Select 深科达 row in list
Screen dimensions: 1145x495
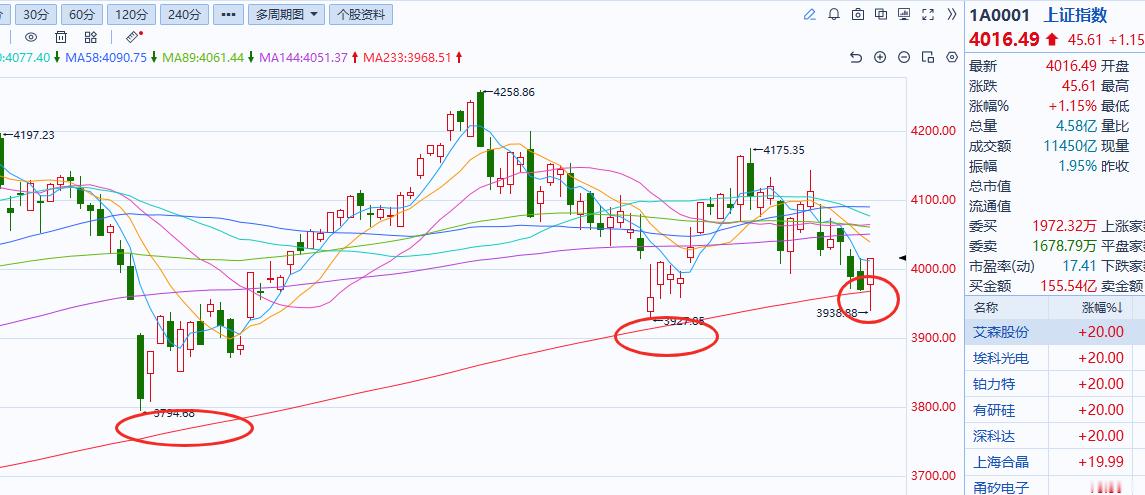pyautogui.click(x=1055, y=436)
